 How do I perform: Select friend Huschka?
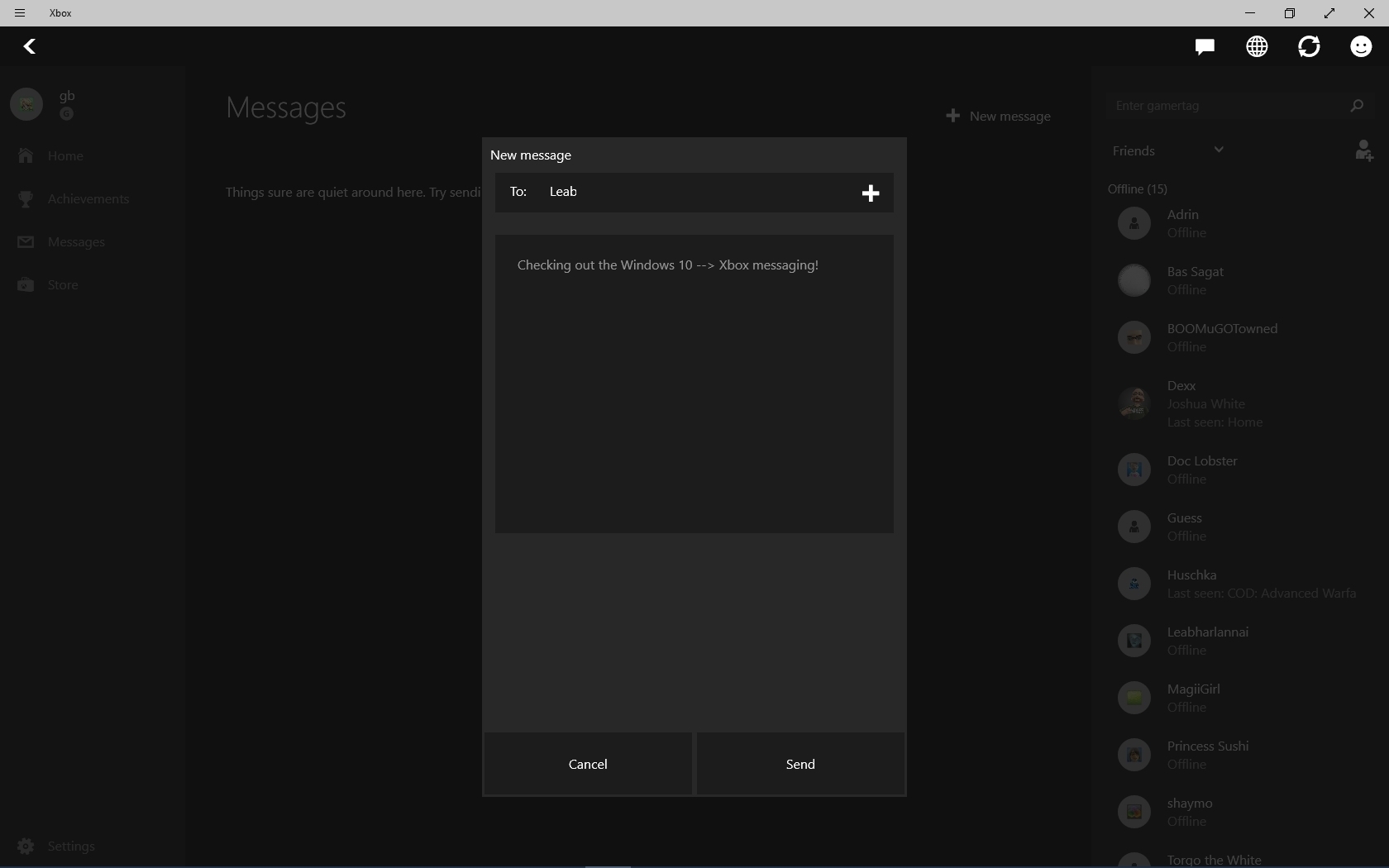(1240, 584)
